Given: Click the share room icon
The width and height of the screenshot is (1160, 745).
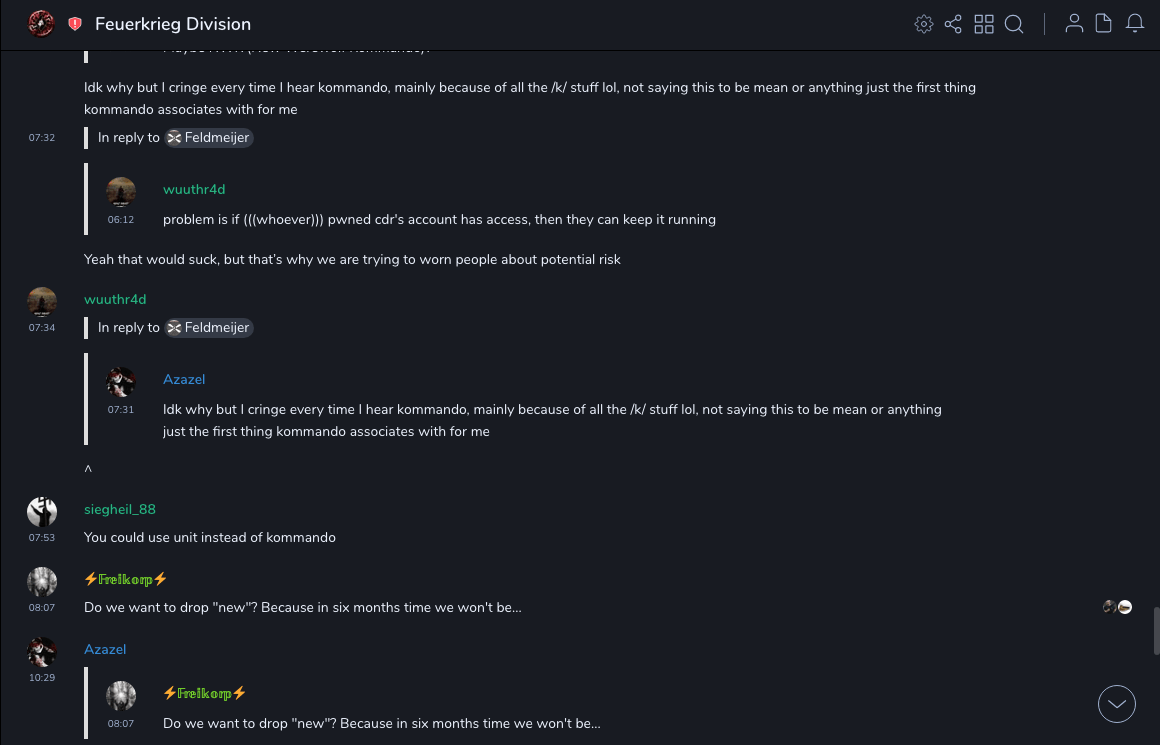Looking at the screenshot, I should pos(953,24).
